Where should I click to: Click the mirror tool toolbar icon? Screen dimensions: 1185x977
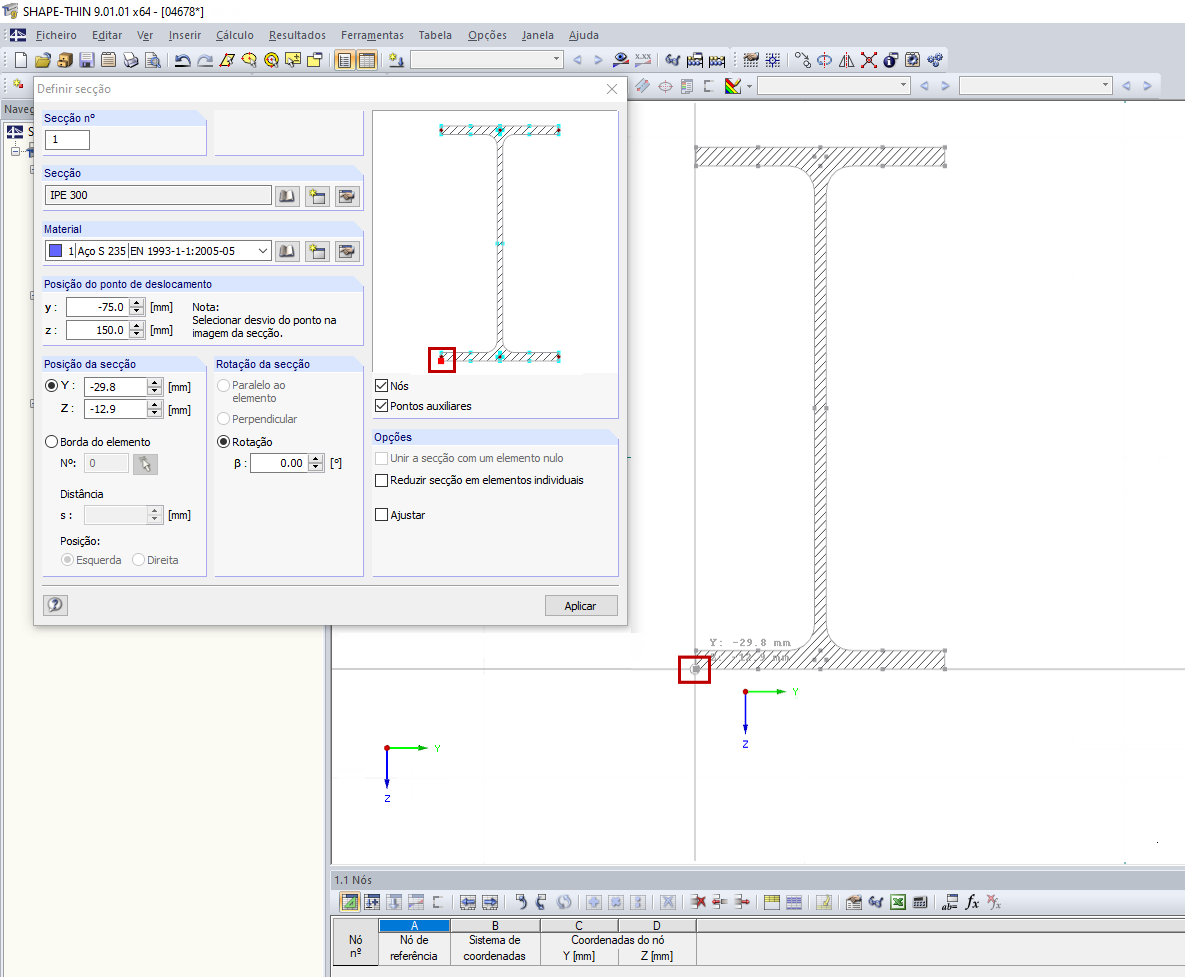click(846, 60)
